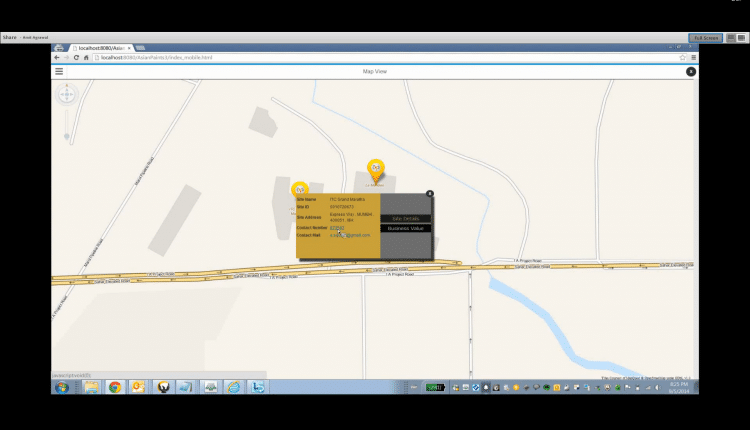This screenshot has height=430, width=750.
Task: Click the yellow map marker near Le Meridien
Action: point(376,168)
